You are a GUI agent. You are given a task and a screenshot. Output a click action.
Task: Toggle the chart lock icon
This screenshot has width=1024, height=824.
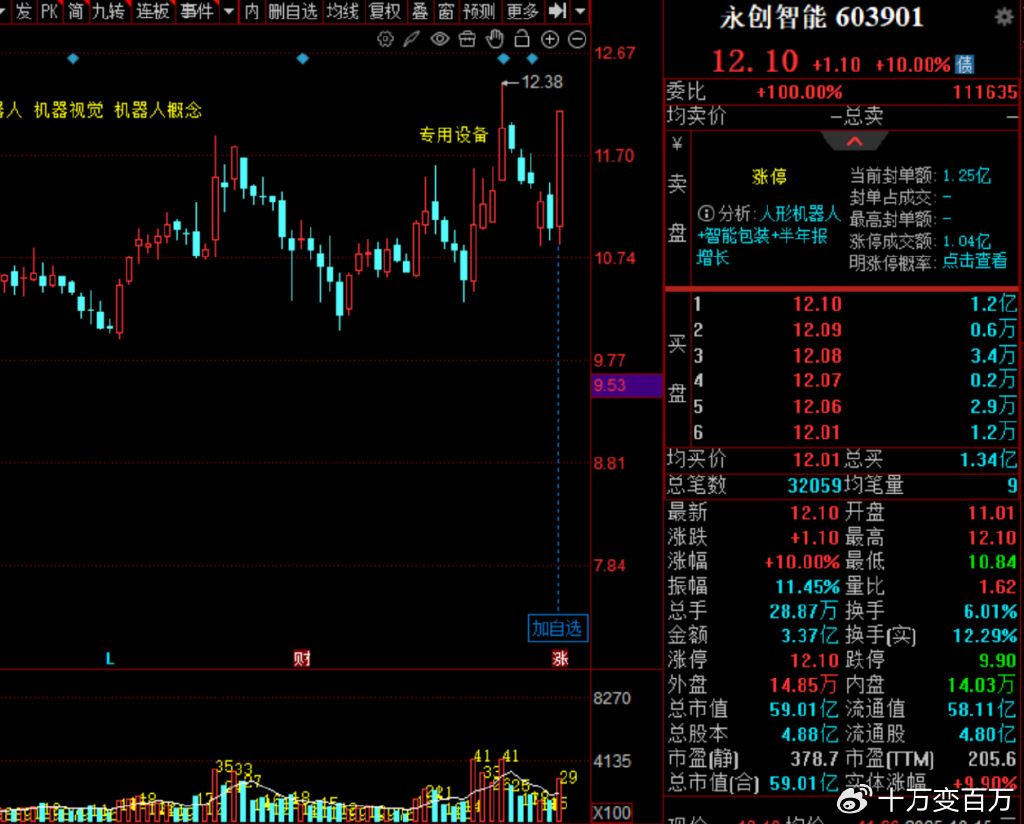[521, 39]
